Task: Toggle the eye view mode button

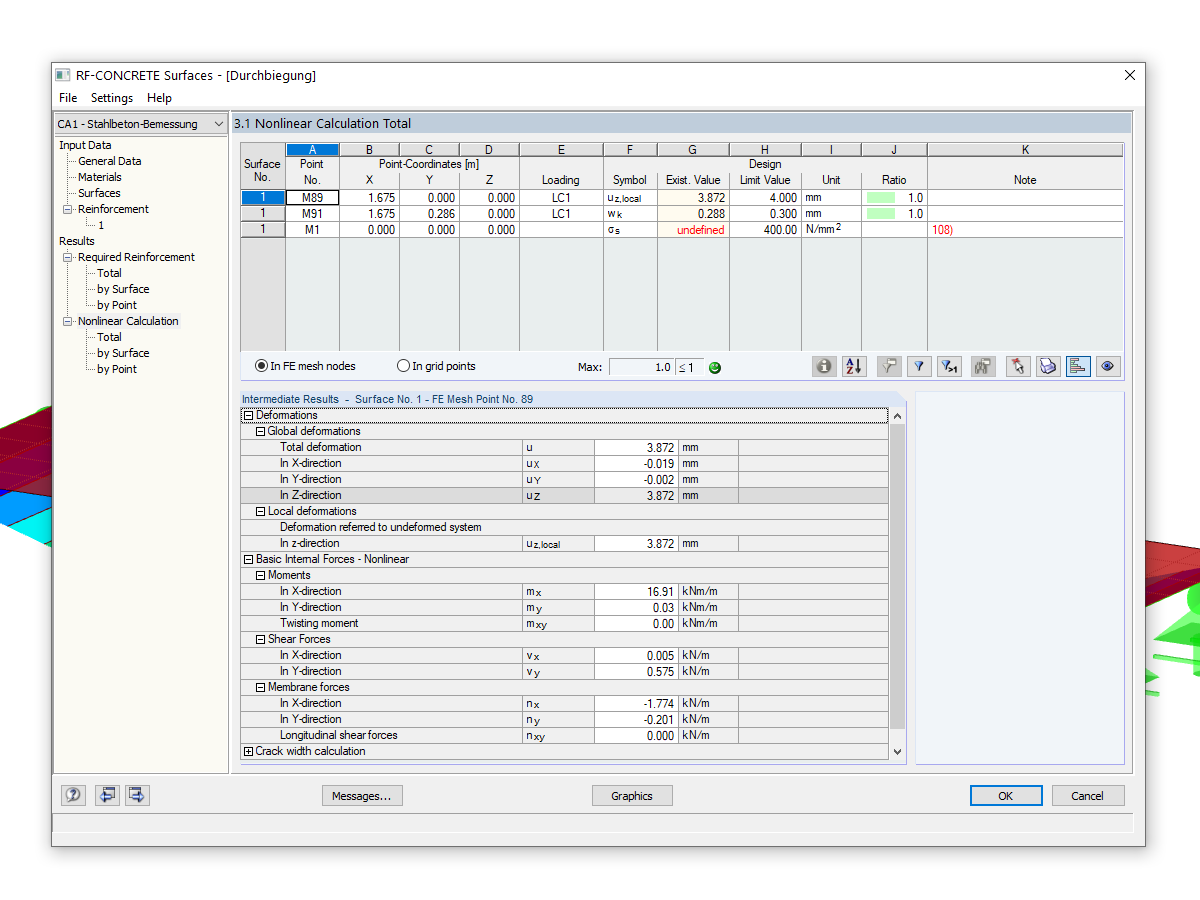Action: (x=1107, y=367)
